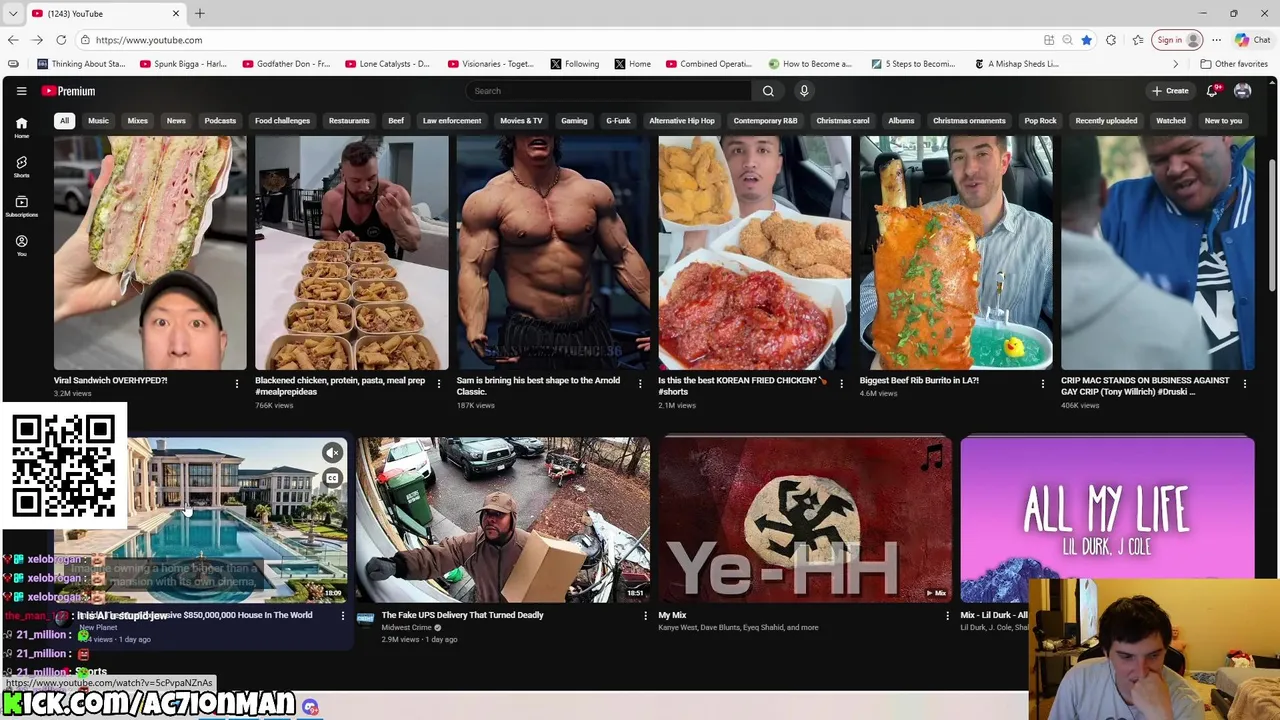This screenshot has width=1280, height=720.
Task: Open options for Blackened chicken meal prep short
Action: 438,384
